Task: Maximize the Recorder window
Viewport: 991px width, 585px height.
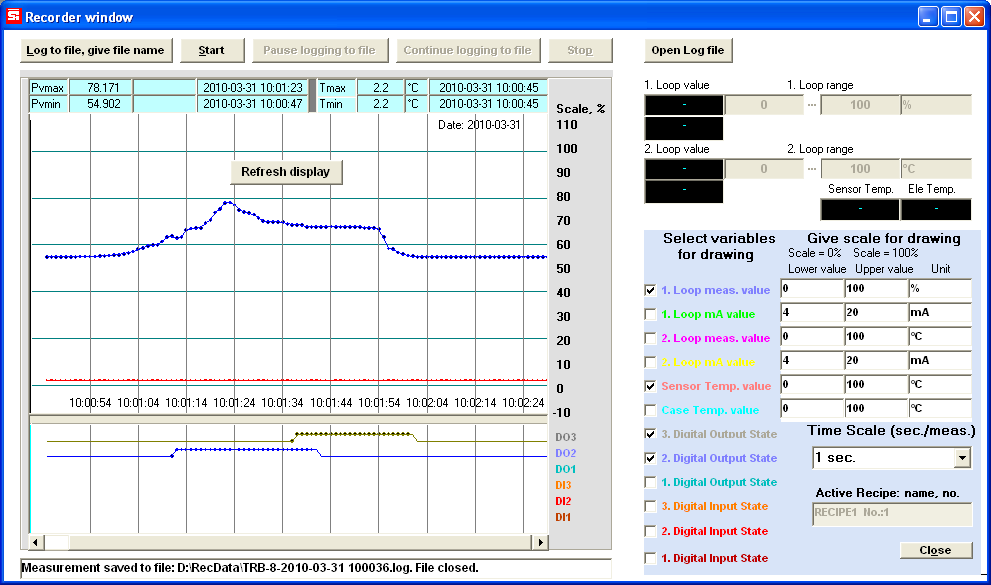Action: point(951,17)
